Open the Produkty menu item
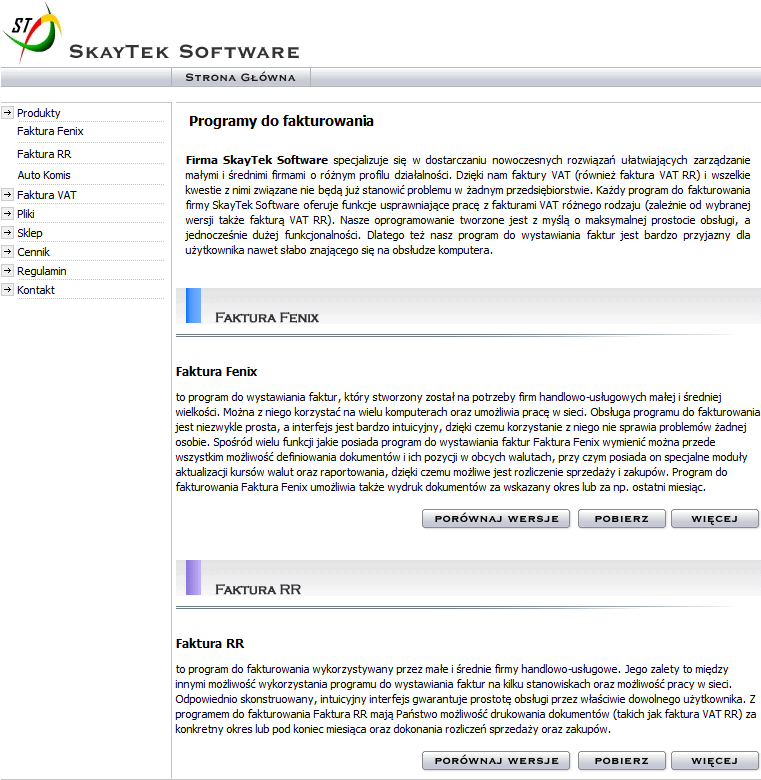The height and width of the screenshot is (780, 761). [39, 113]
